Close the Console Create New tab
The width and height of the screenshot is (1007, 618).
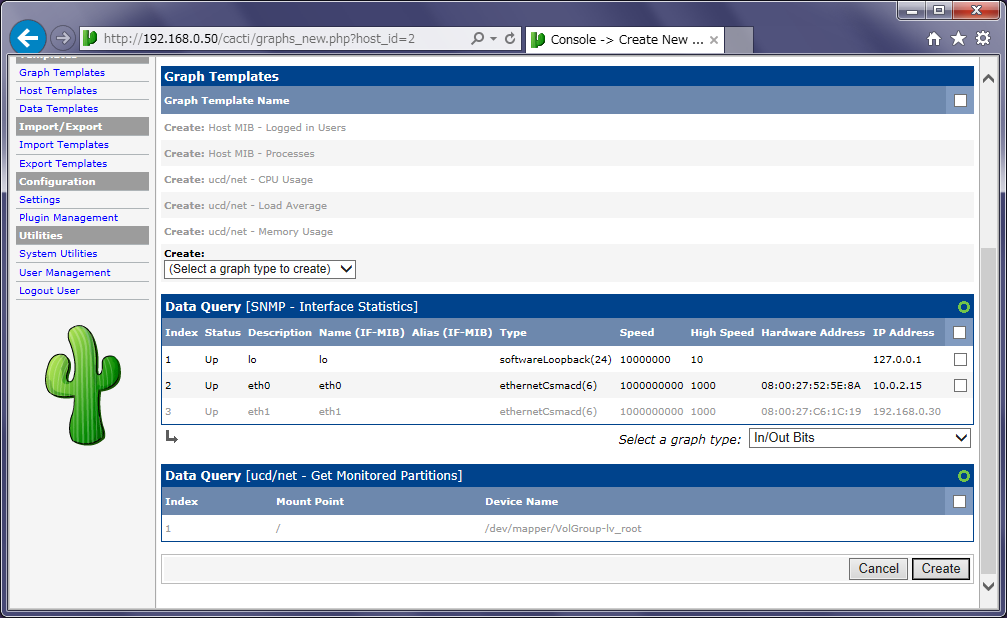pos(714,40)
